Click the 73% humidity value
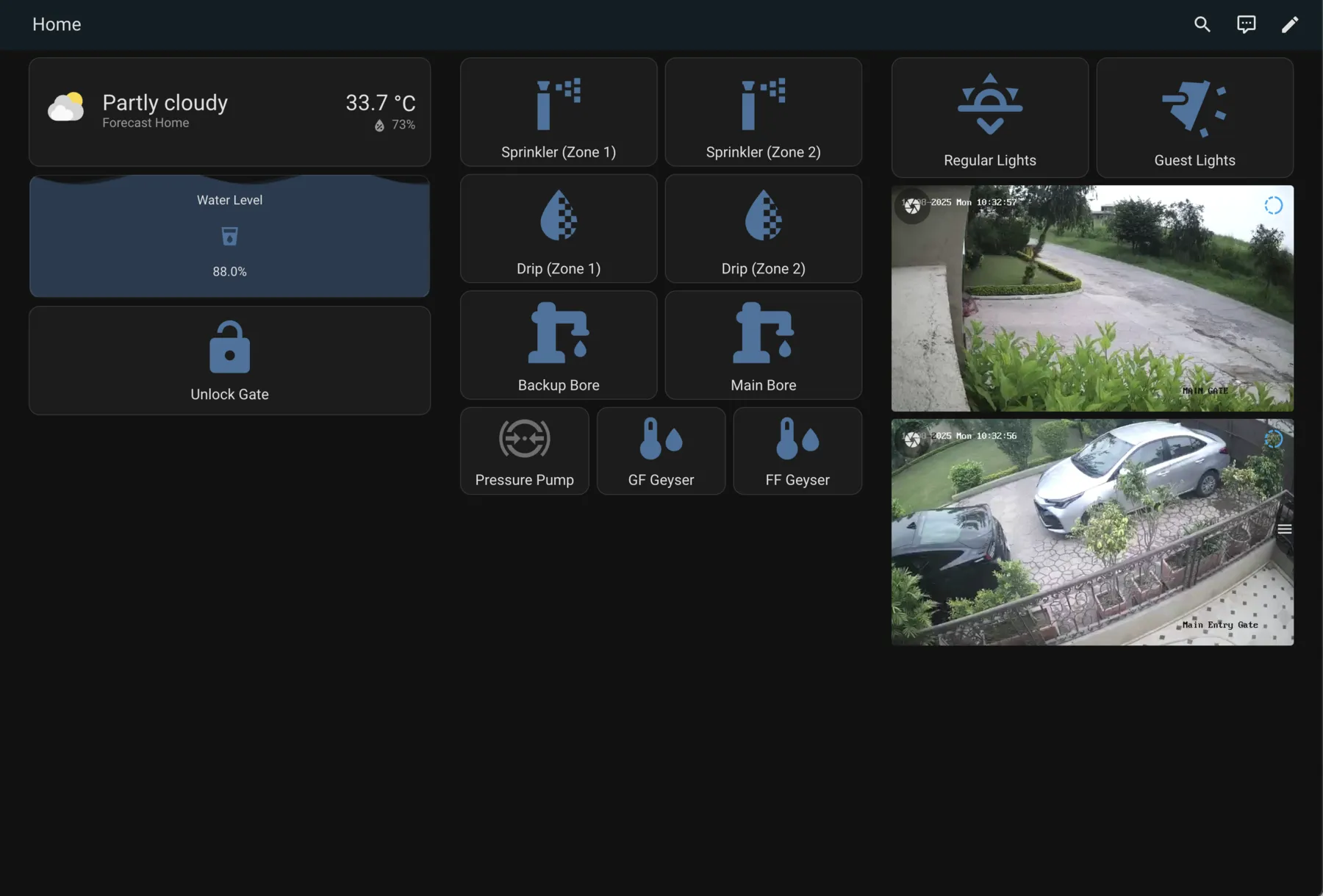Image resolution: width=1323 pixels, height=896 pixels. click(x=404, y=125)
